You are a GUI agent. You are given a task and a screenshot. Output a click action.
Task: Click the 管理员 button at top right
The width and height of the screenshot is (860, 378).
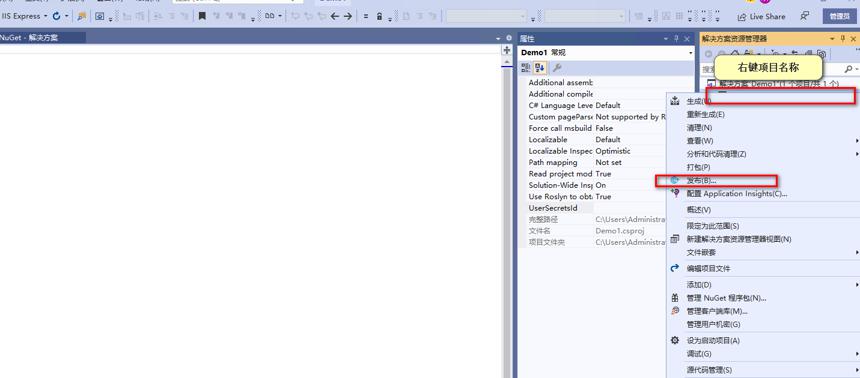pyautogui.click(x=839, y=16)
